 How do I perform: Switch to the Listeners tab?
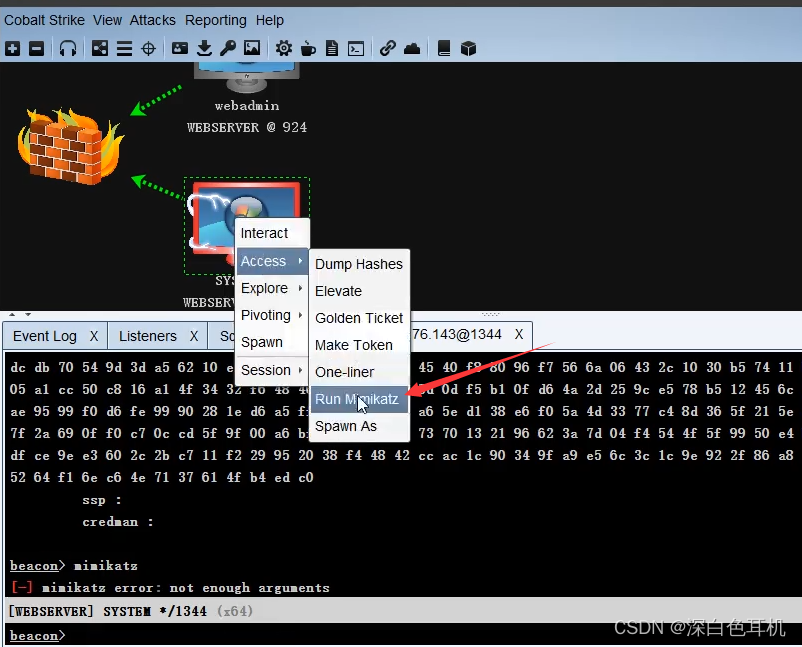coord(148,337)
